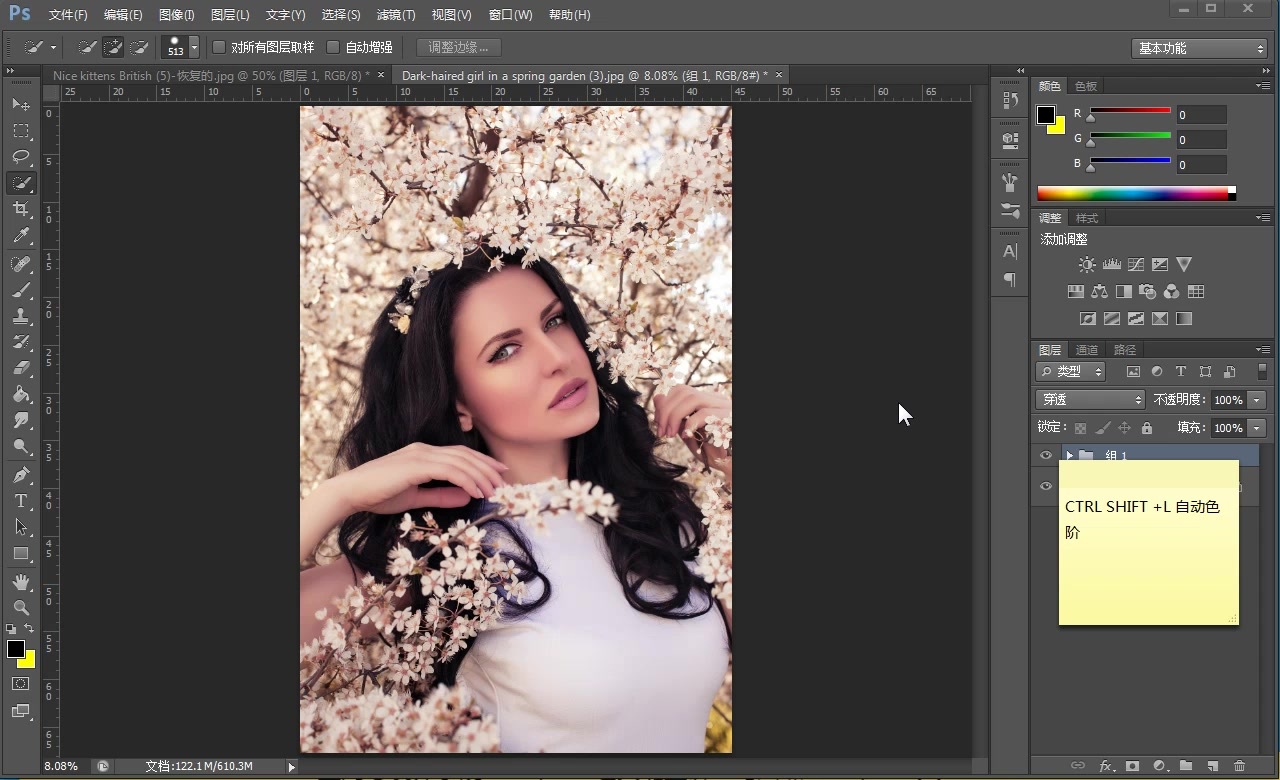Image resolution: width=1280 pixels, height=780 pixels.
Task: Click the 调整边缘... button
Action: (x=458, y=47)
